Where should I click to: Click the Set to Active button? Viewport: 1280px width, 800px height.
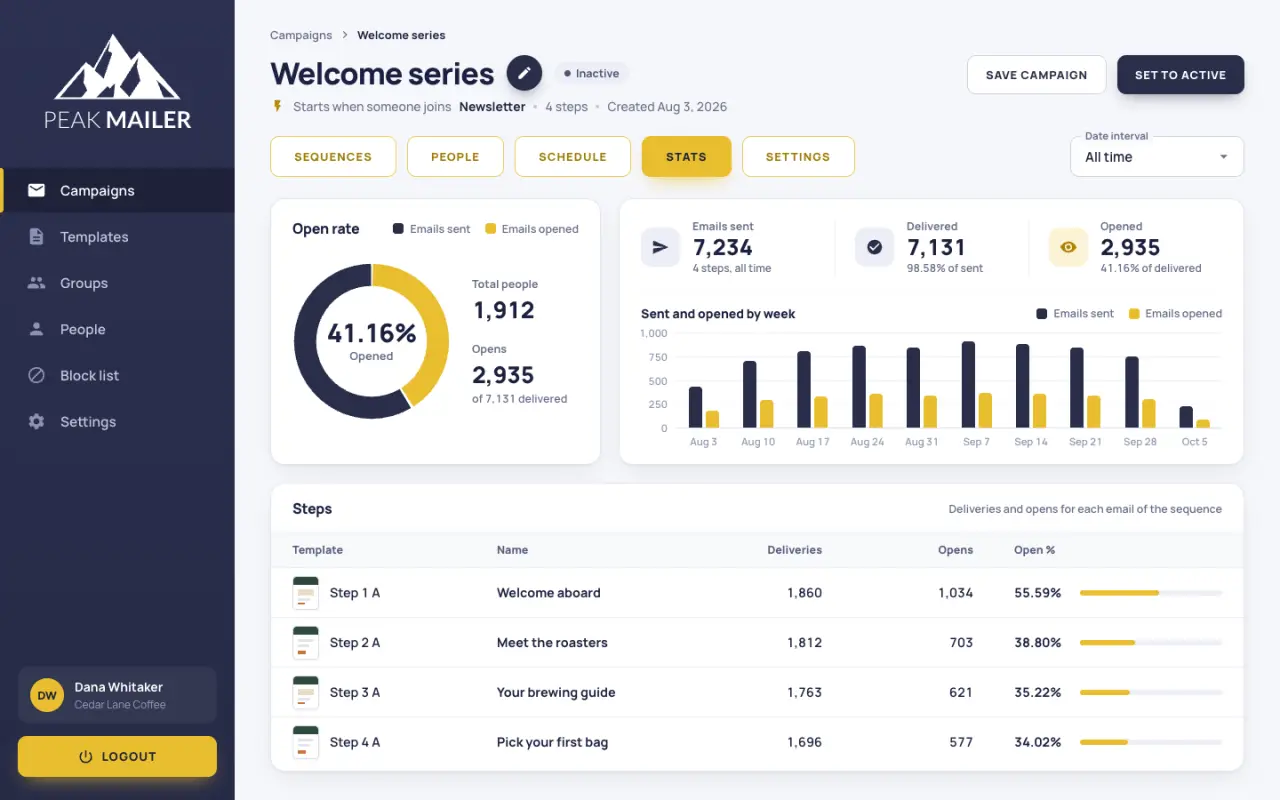[1180, 75]
